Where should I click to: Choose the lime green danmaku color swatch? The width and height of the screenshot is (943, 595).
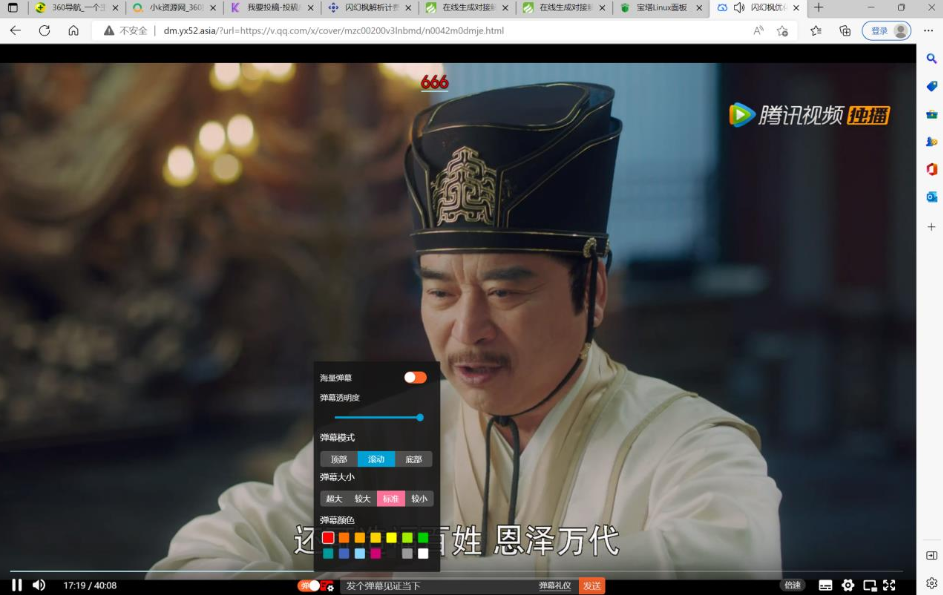(x=407, y=537)
